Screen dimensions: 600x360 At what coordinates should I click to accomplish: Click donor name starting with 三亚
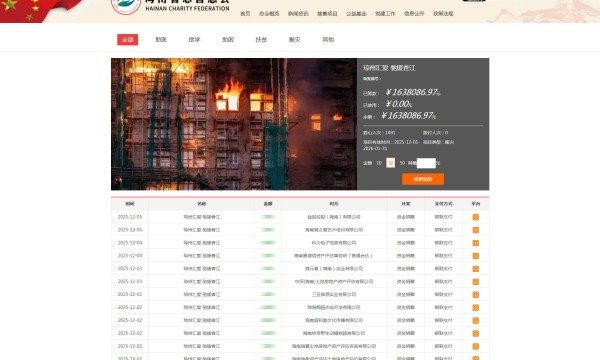(x=334, y=295)
